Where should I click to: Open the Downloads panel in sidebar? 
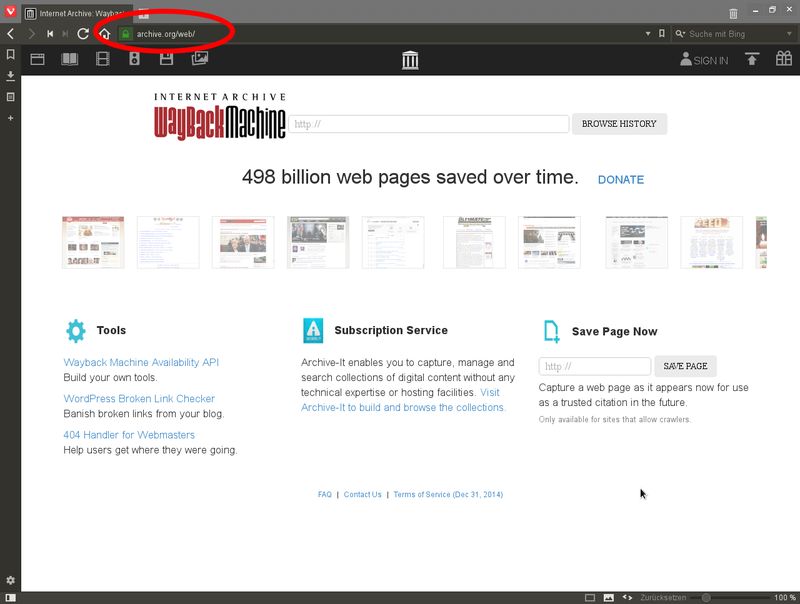pos(10,76)
